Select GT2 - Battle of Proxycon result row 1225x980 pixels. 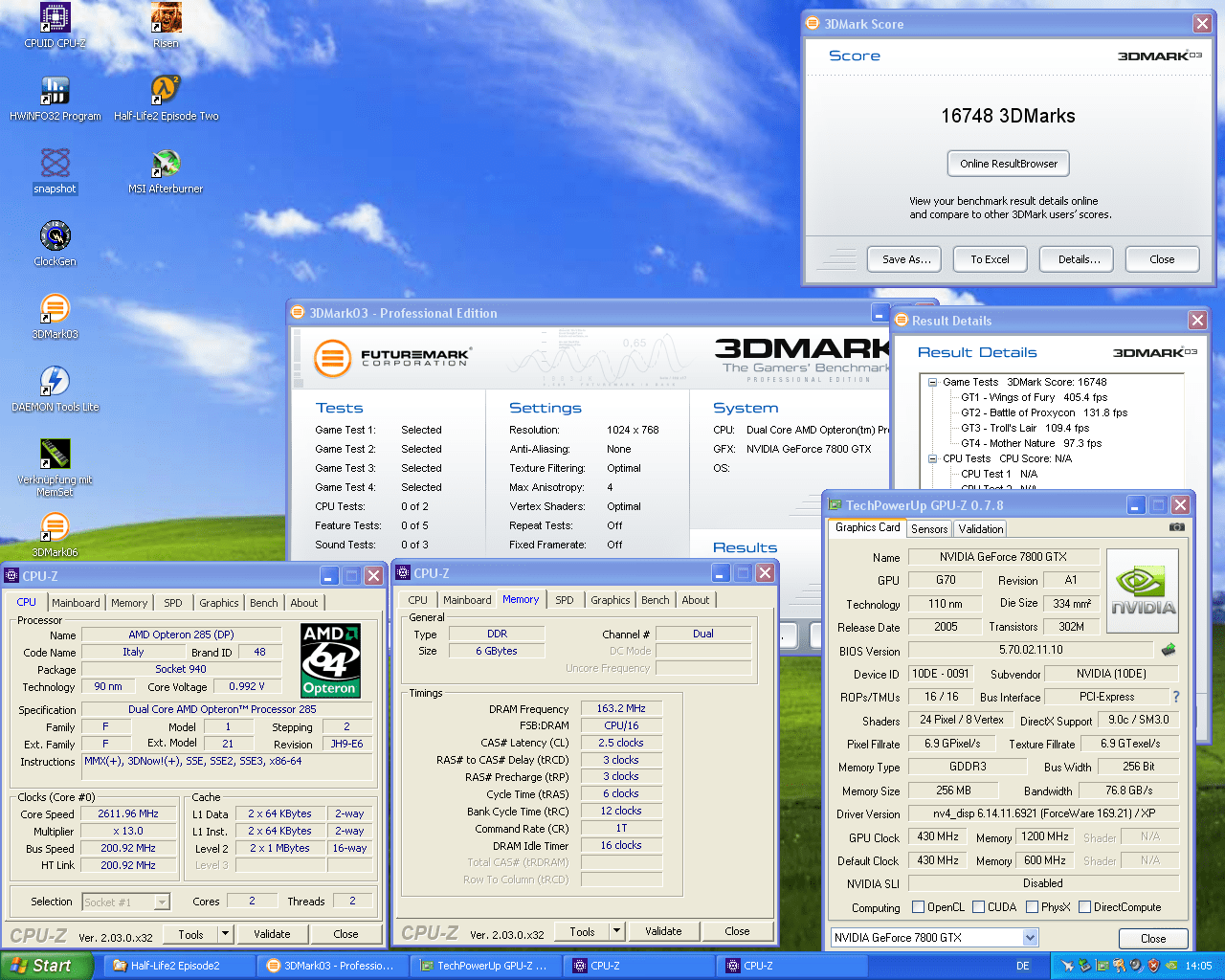coord(1044,412)
